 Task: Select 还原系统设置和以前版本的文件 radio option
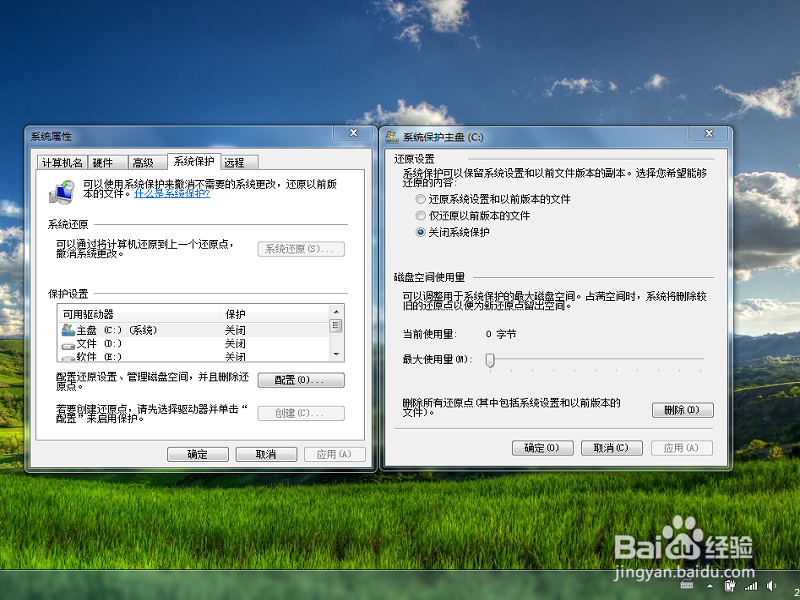point(420,199)
